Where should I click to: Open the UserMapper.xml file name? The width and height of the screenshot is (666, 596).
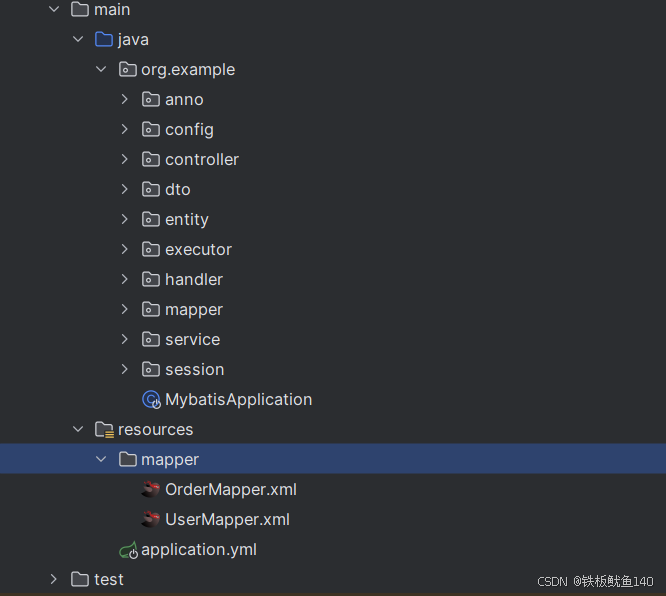(227, 520)
